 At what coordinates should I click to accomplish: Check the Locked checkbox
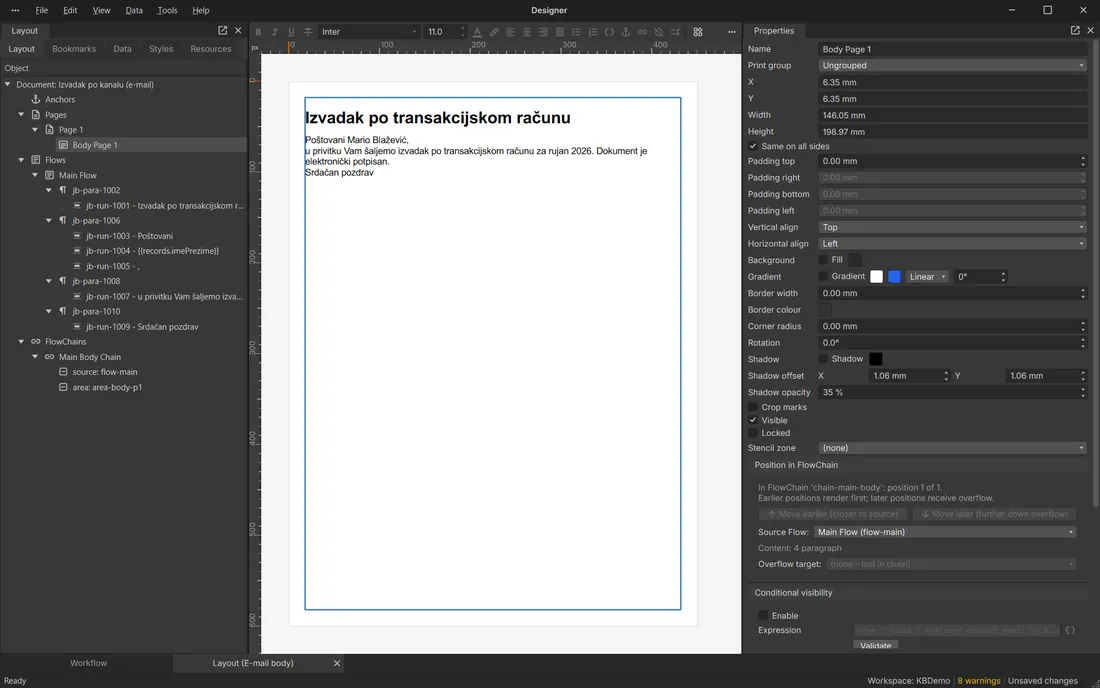753,433
